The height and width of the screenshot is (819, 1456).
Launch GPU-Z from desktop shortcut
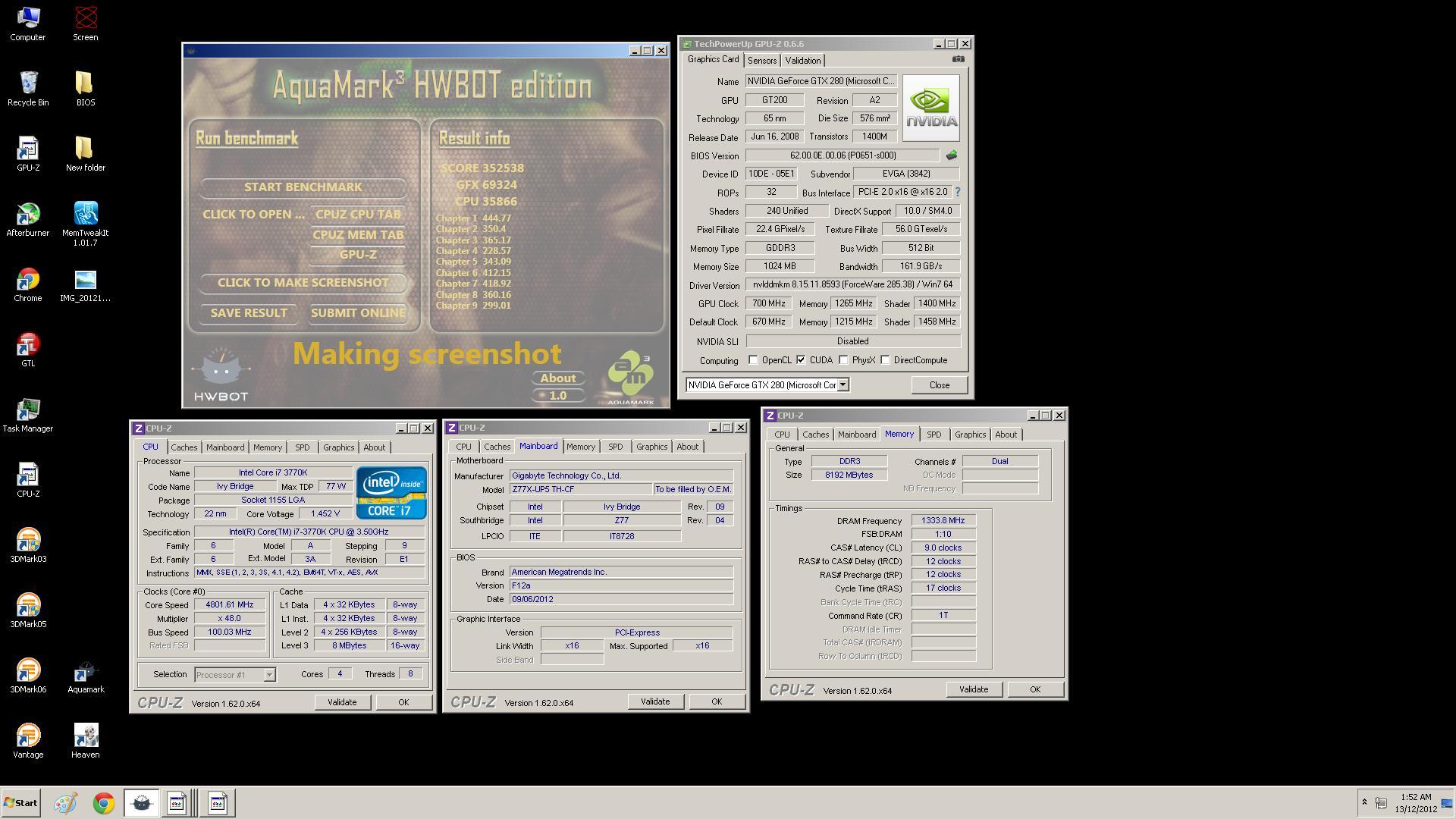pos(27,154)
